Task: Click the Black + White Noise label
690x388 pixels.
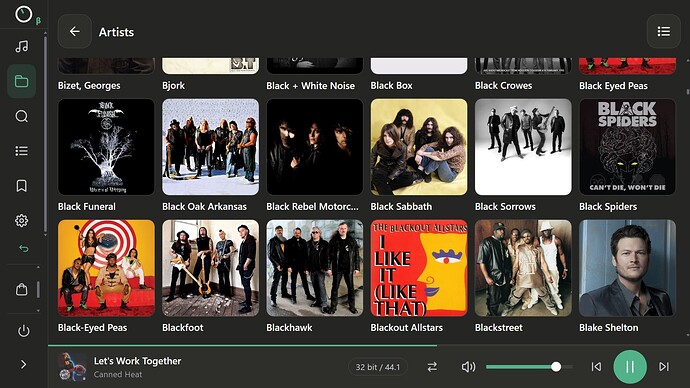Action: (x=310, y=86)
